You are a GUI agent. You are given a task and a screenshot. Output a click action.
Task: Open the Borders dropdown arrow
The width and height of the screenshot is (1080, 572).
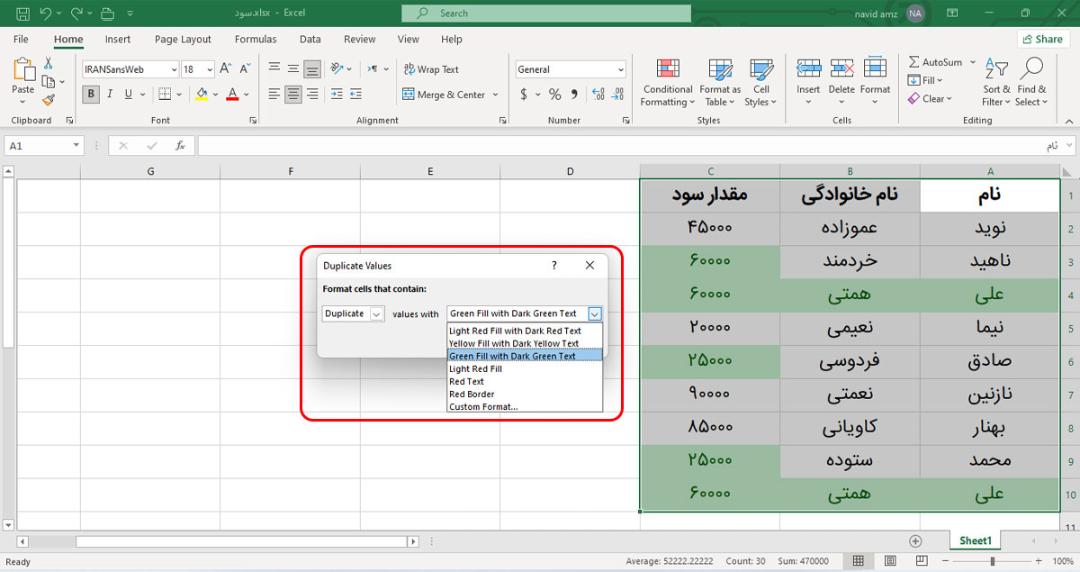(x=179, y=94)
